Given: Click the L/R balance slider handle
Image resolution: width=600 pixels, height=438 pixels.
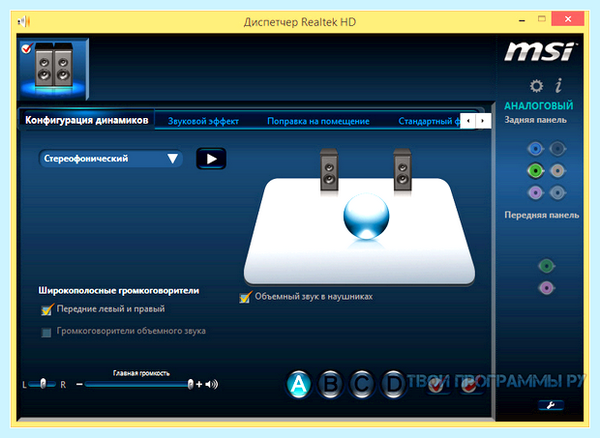Looking at the screenshot, I should click(x=43, y=383).
